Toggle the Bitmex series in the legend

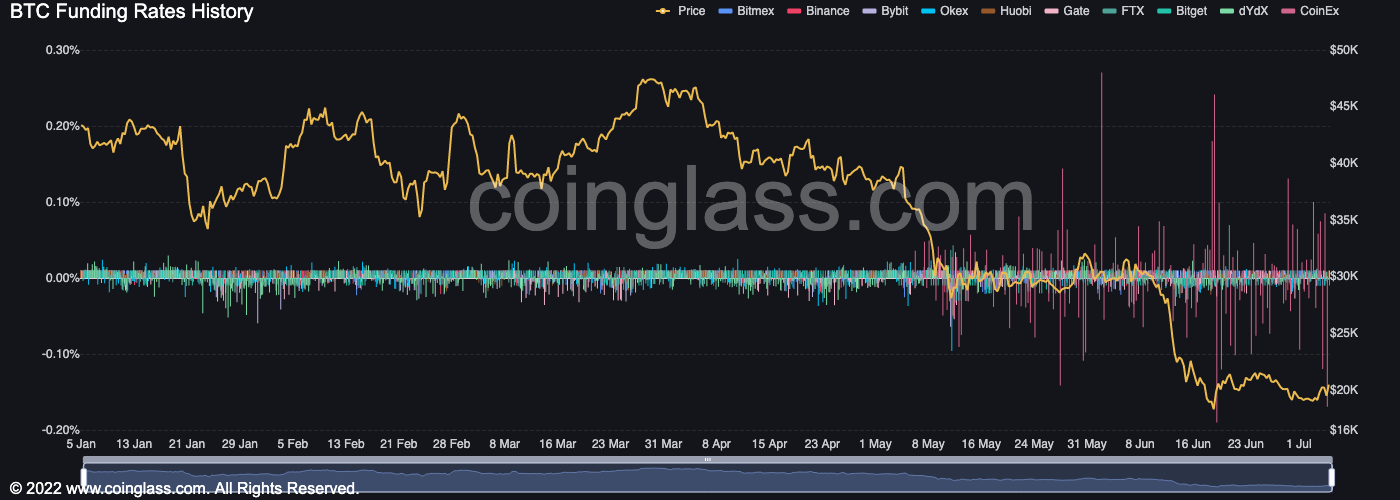(747, 11)
